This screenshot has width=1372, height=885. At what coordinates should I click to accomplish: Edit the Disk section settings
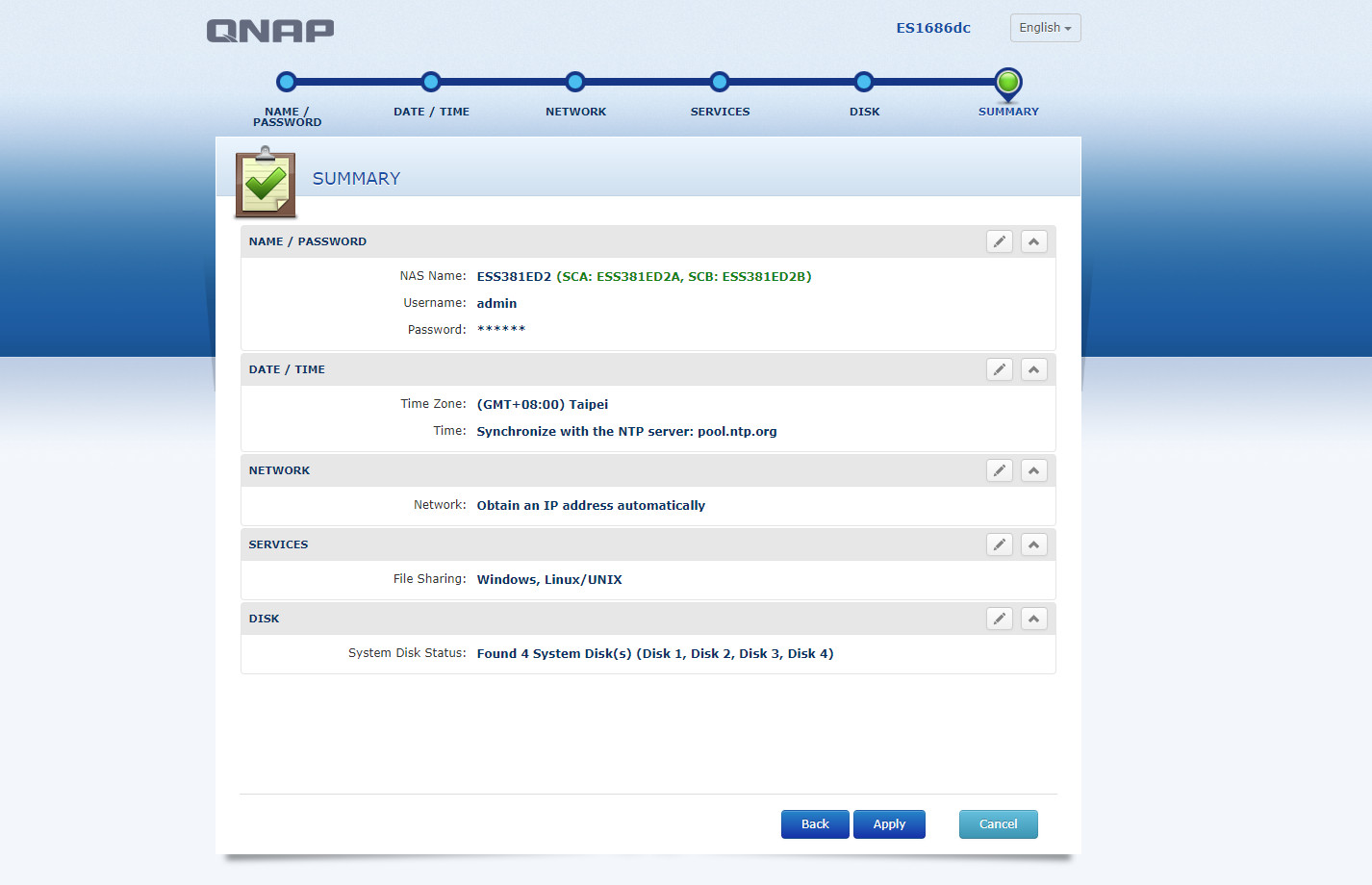(x=1000, y=619)
